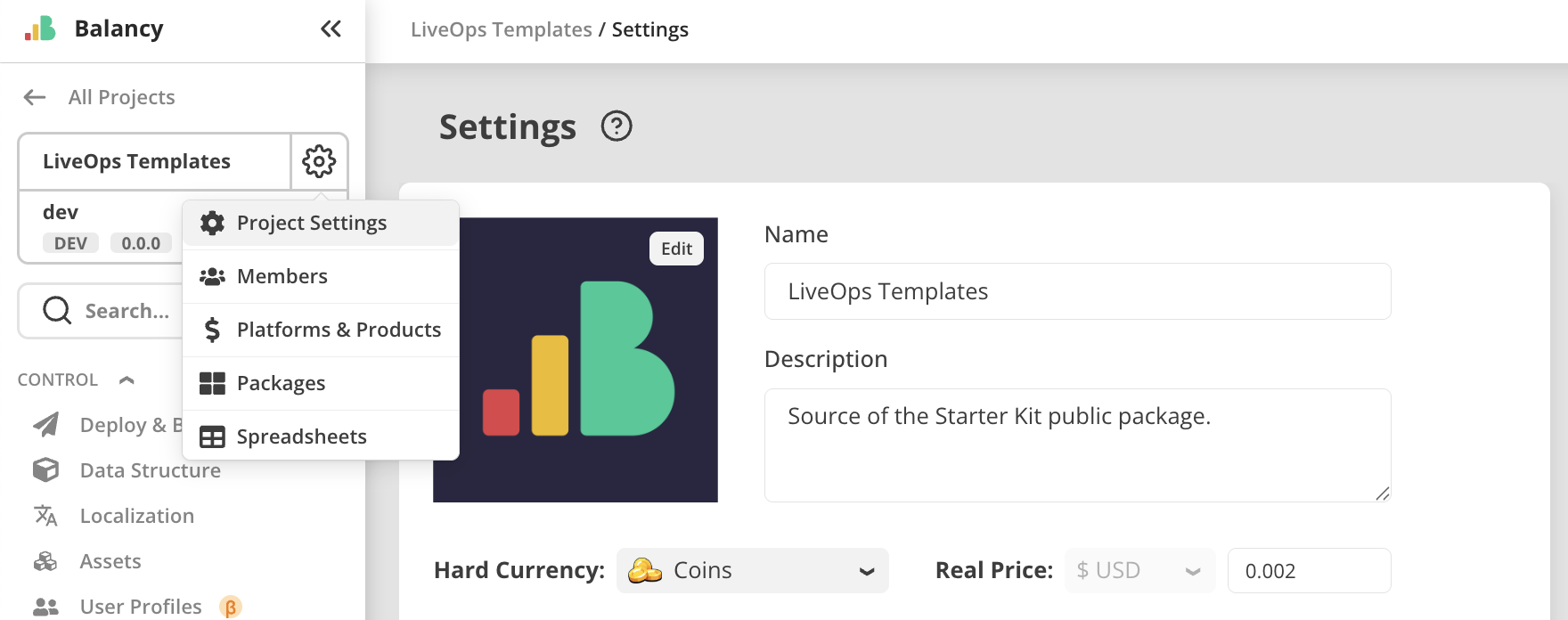Image resolution: width=1568 pixels, height=620 pixels.
Task: Open the Hard Currency dropdown showing Coins
Action: click(753, 570)
